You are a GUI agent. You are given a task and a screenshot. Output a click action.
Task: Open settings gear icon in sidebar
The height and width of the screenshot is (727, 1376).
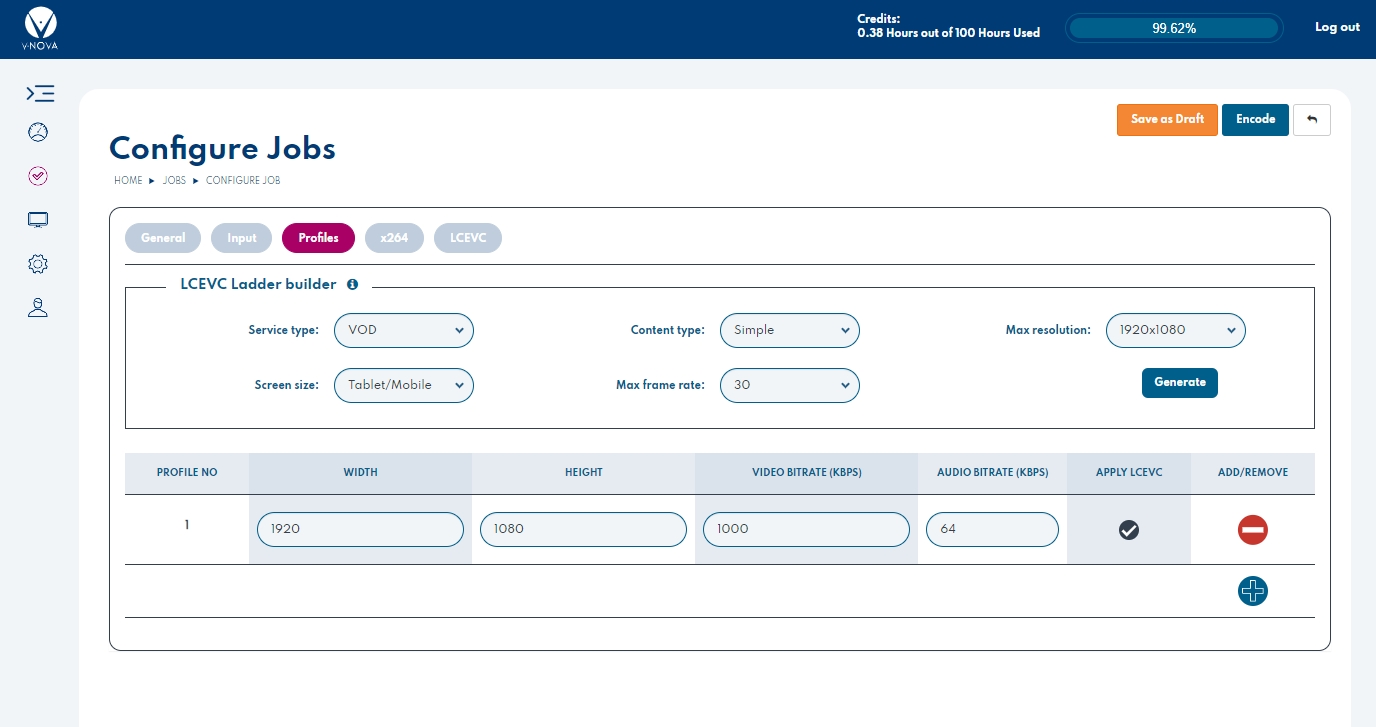point(38,264)
